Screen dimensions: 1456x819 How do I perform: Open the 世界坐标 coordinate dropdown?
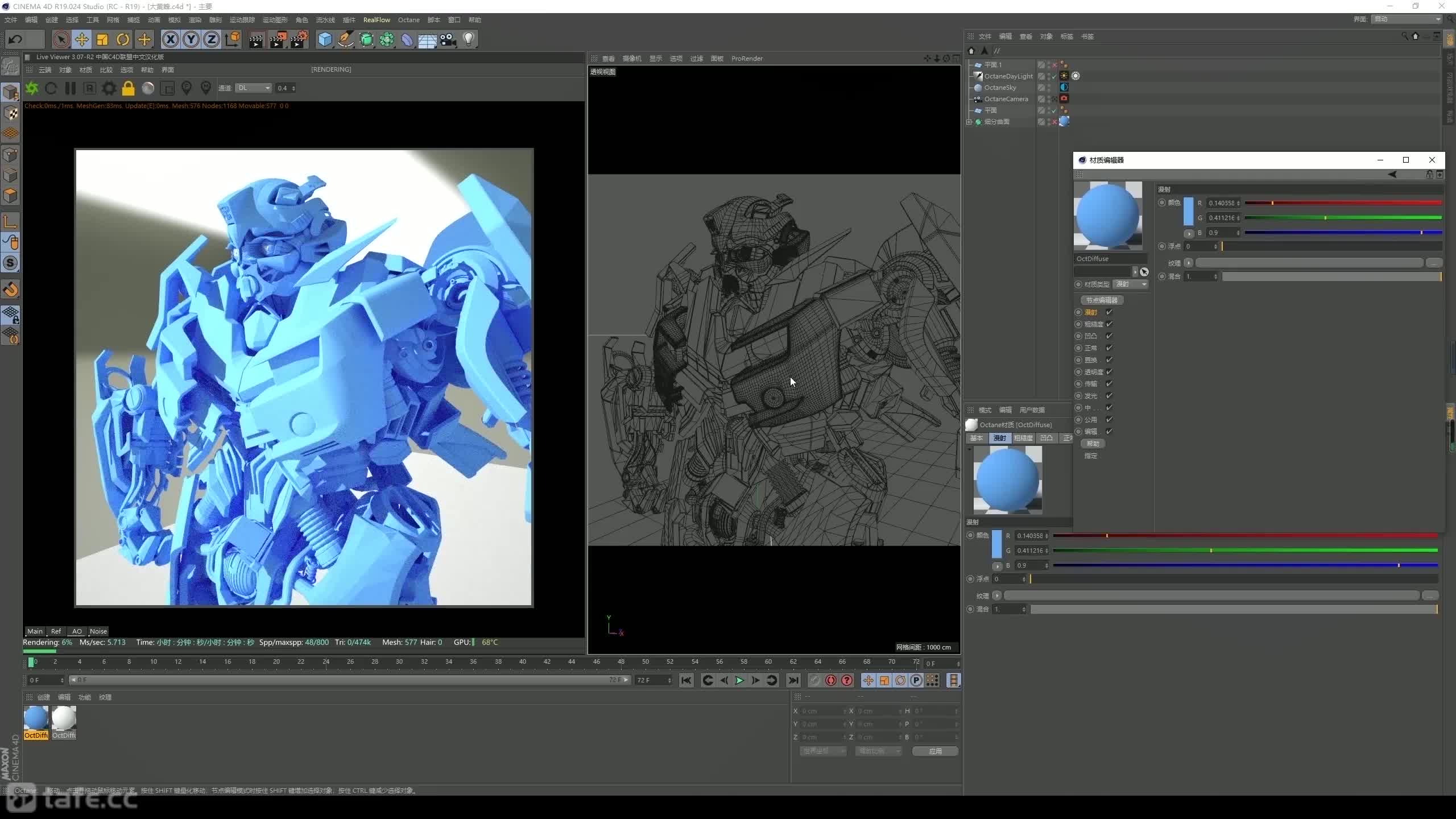pos(823,751)
